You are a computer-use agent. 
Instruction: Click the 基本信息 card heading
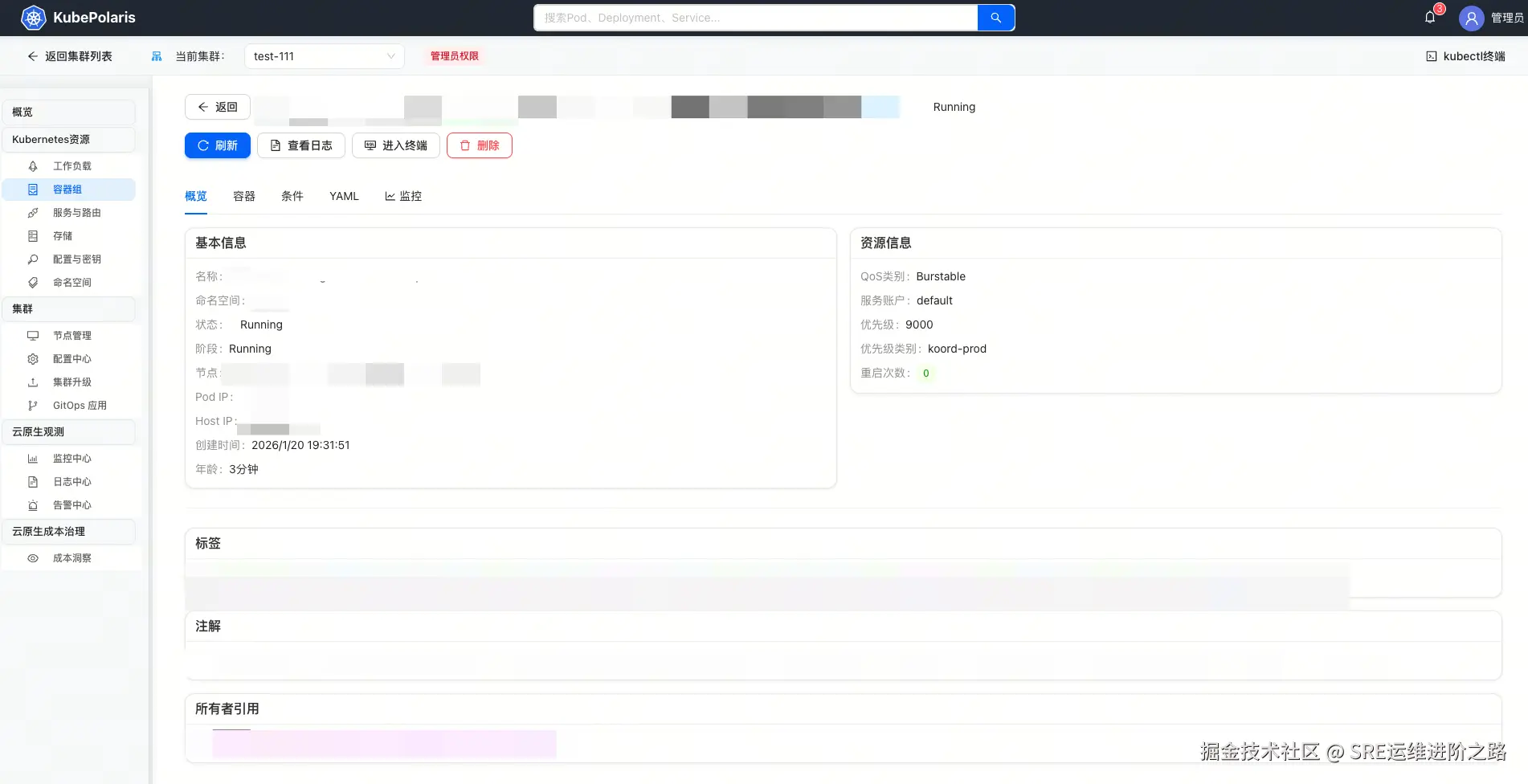[x=221, y=243]
